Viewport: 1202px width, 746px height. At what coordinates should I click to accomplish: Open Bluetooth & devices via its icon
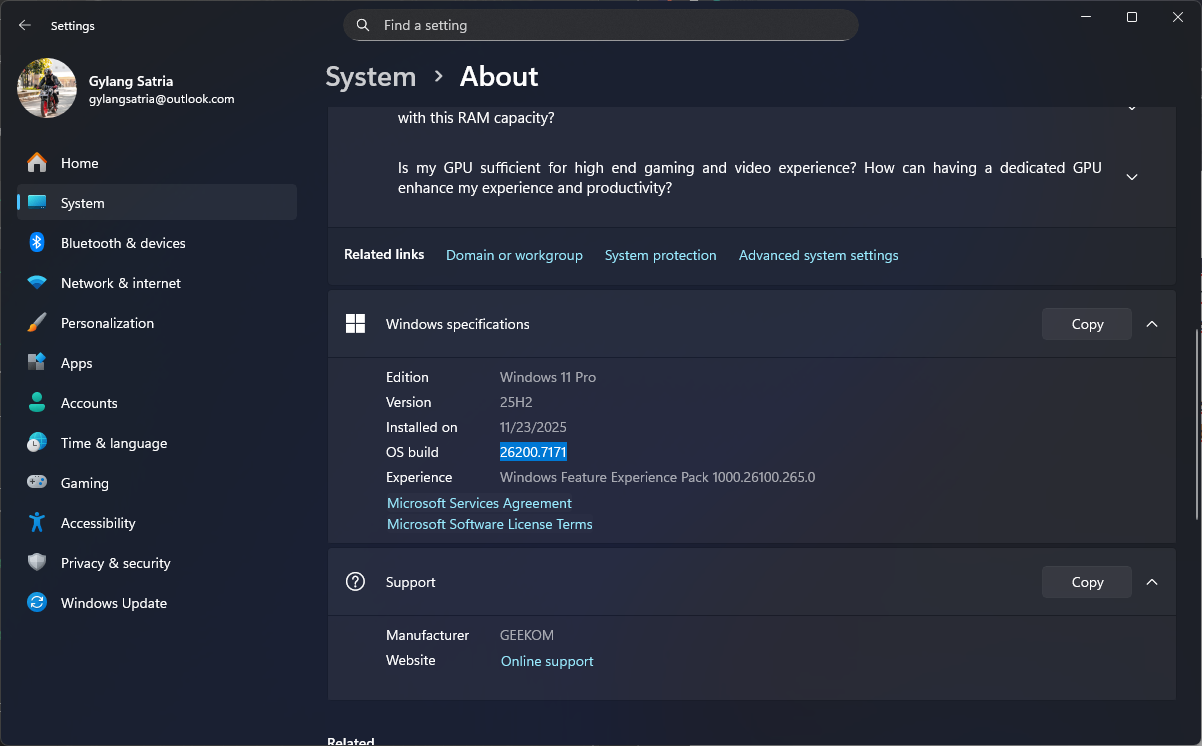pyautogui.click(x=37, y=243)
